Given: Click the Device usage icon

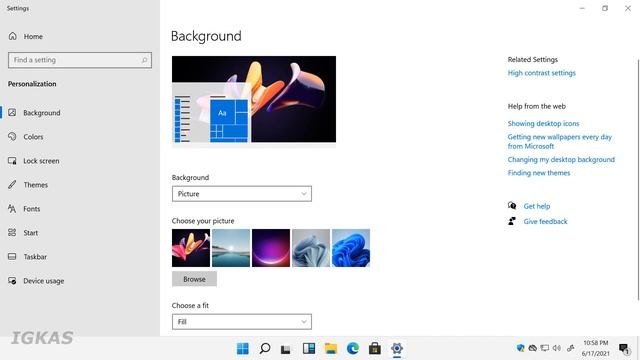Looking at the screenshot, I should coord(12,281).
